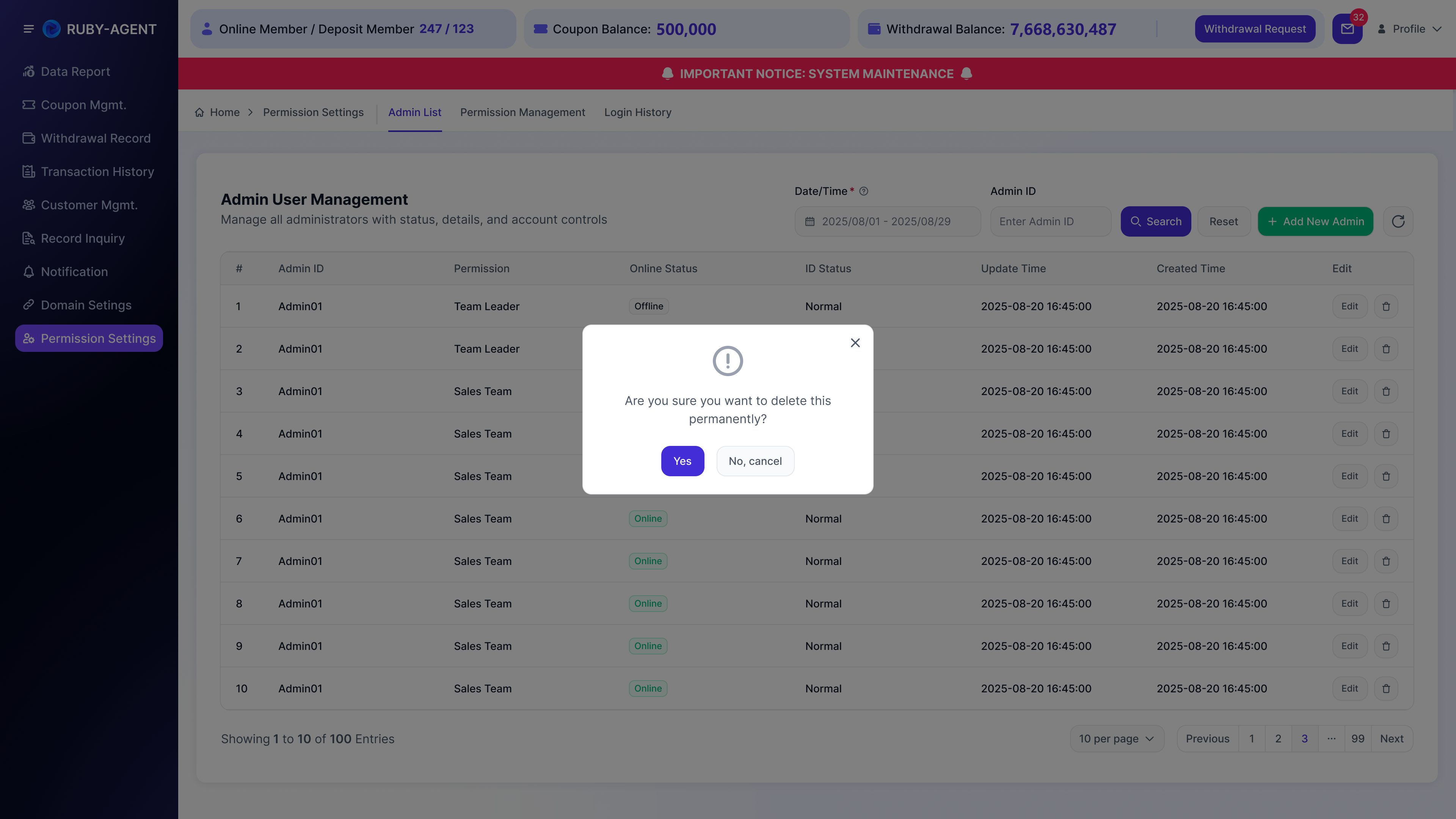Switch to Login History tab

coord(637,113)
